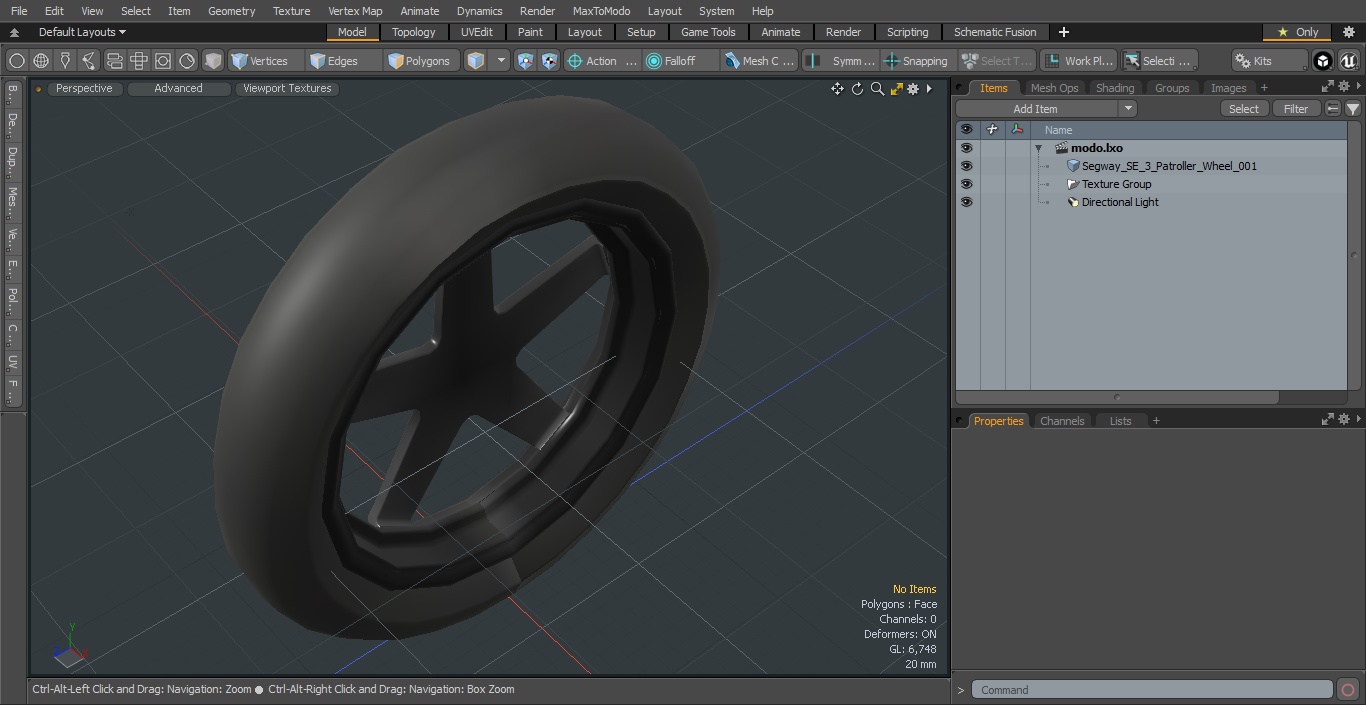Image resolution: width=1366 pixels, height=705 pixels.
Task: Click the viewport pan move icon
Action: coord(837,89)
